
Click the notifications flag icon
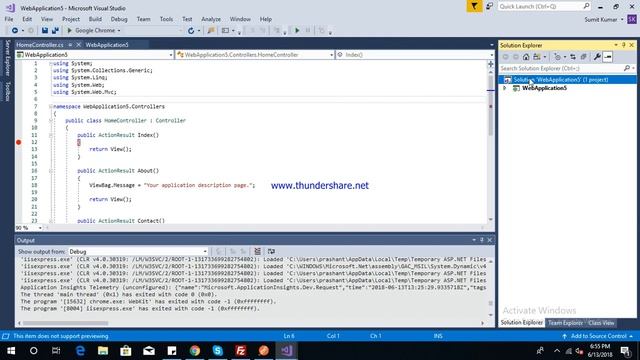coord(474,6)
